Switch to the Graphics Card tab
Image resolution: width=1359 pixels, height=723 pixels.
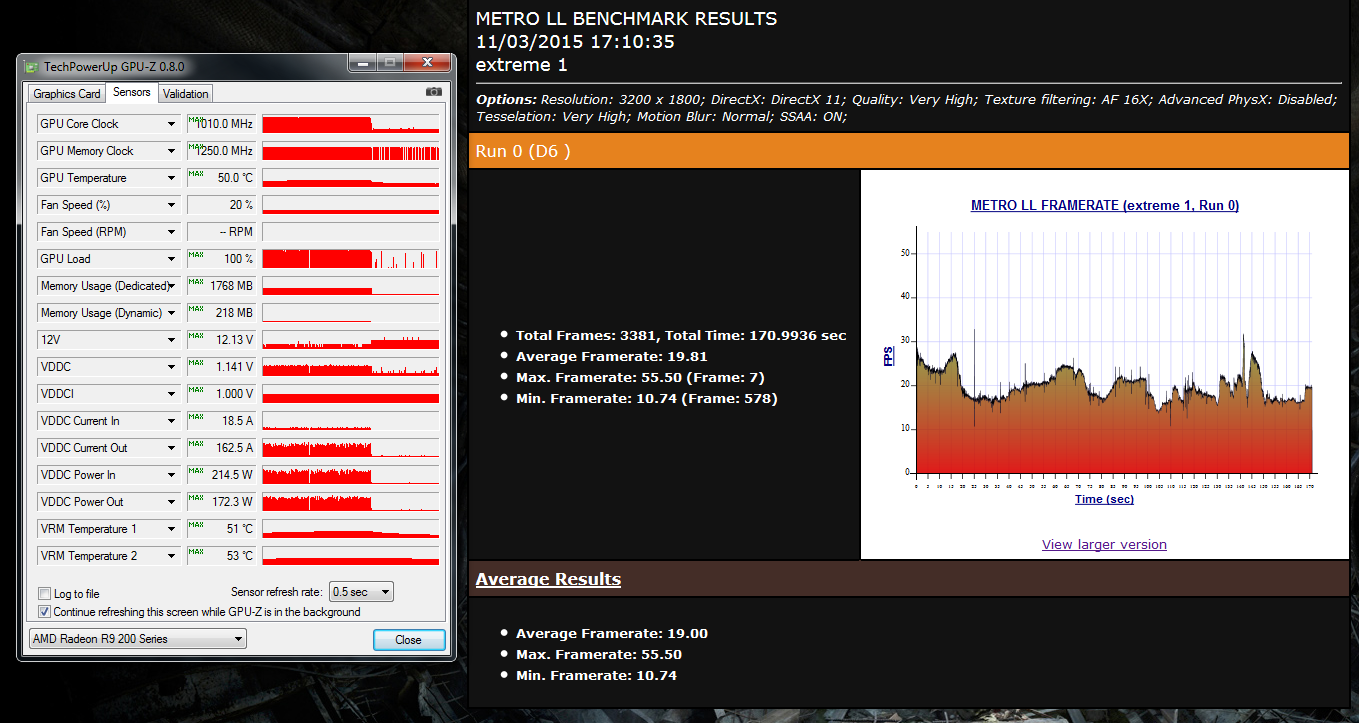click(x=67, y=94)
